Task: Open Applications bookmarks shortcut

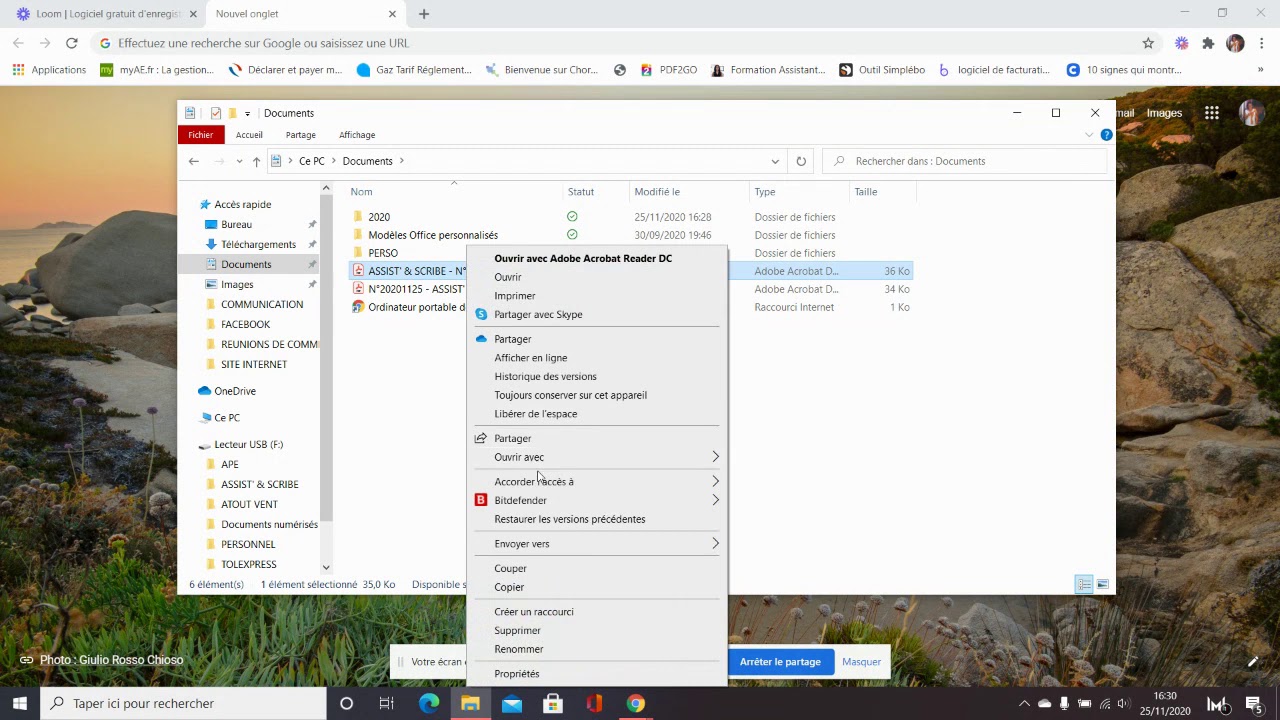Action: click(49, 70)
